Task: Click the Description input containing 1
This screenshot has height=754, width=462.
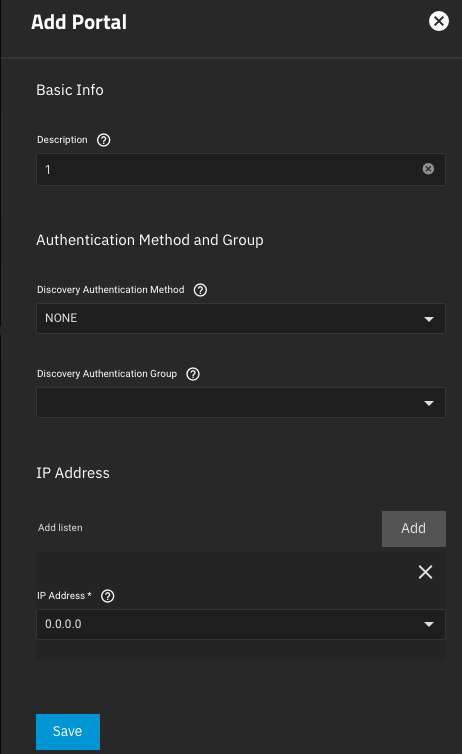Action: tap(241, 169)
